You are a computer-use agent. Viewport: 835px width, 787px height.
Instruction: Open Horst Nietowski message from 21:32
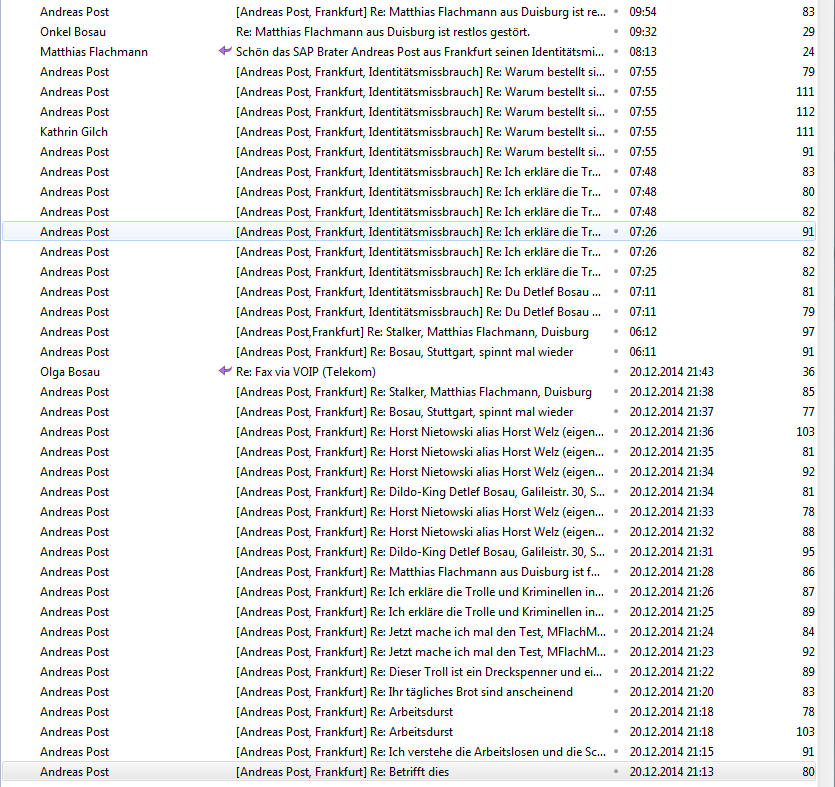click(420, 532)
